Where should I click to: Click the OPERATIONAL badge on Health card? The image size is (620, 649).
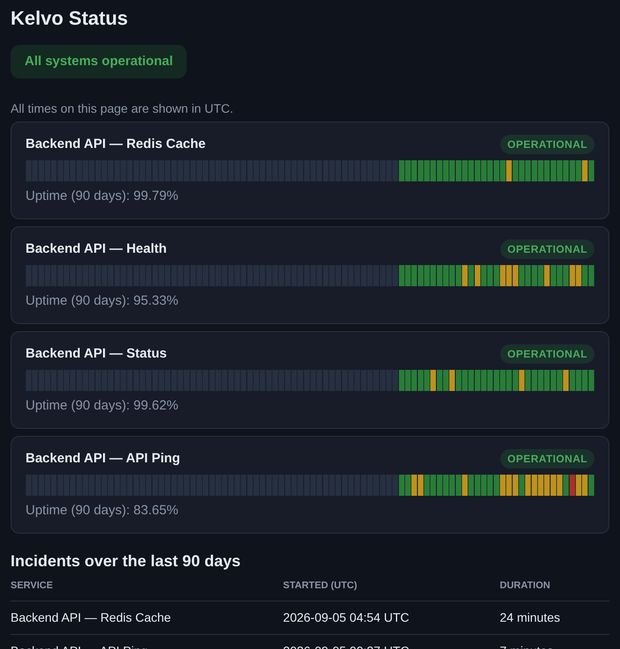pyautogui.click(x=547, y=249)
